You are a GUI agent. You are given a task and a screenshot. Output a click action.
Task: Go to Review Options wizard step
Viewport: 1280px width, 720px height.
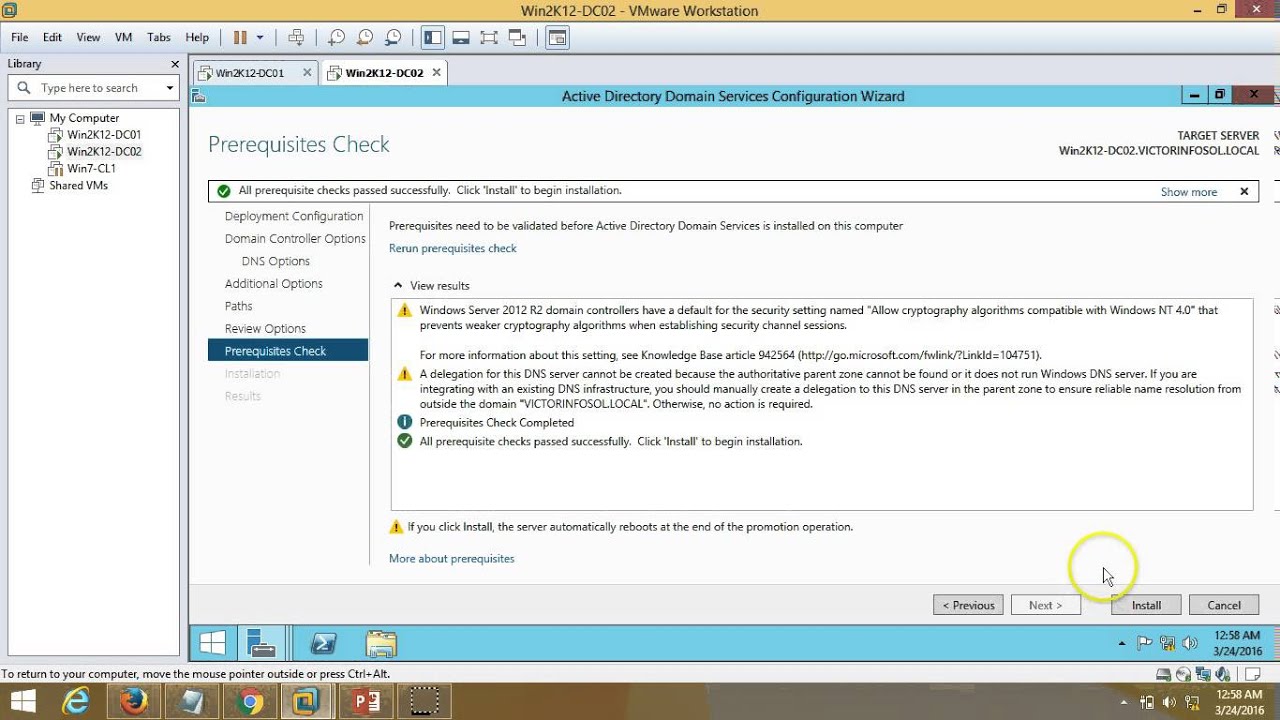pyautogui.click(x=265, y=329)
